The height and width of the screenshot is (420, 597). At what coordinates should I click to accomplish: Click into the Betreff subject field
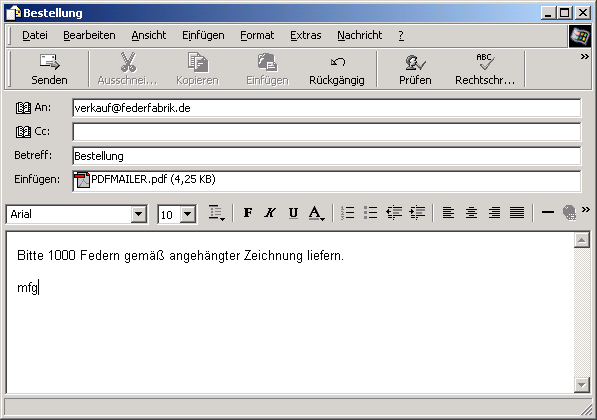[327, 156]
